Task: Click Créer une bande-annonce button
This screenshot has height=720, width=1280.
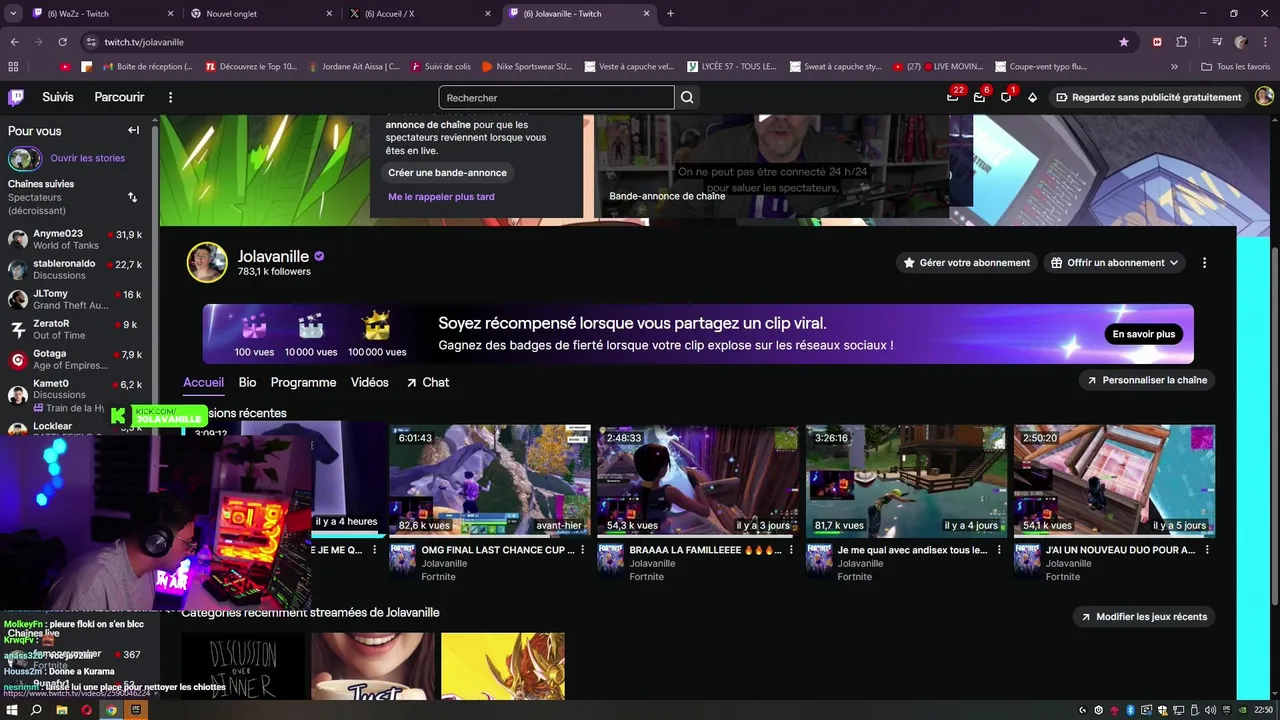Action: pos(447,173)
